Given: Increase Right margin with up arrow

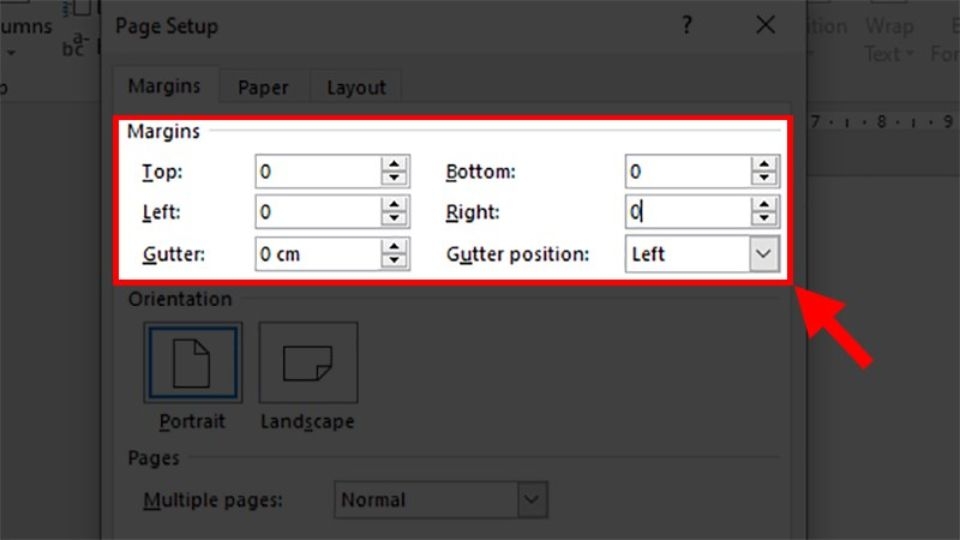Looking at the screenshot, I should (x=765, y=204).
